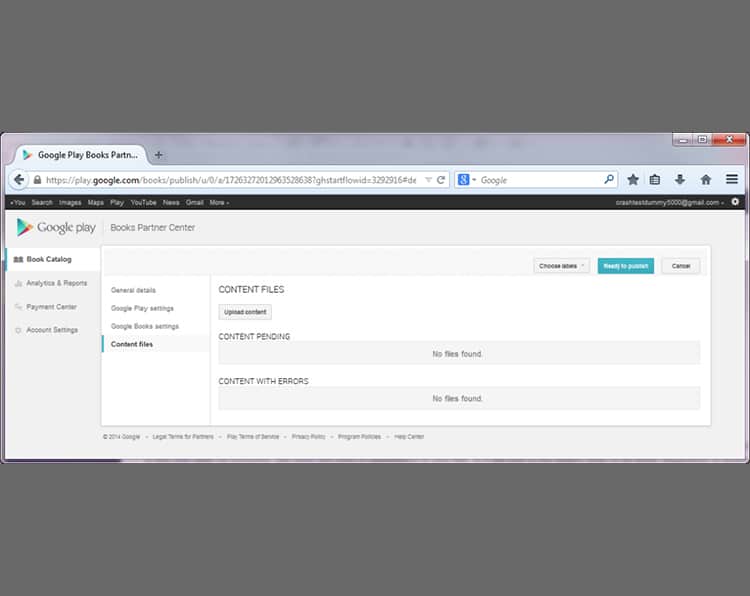Click Maps in Google bar
The width and height of the screenshot is (750, 596).
point(96,202)
